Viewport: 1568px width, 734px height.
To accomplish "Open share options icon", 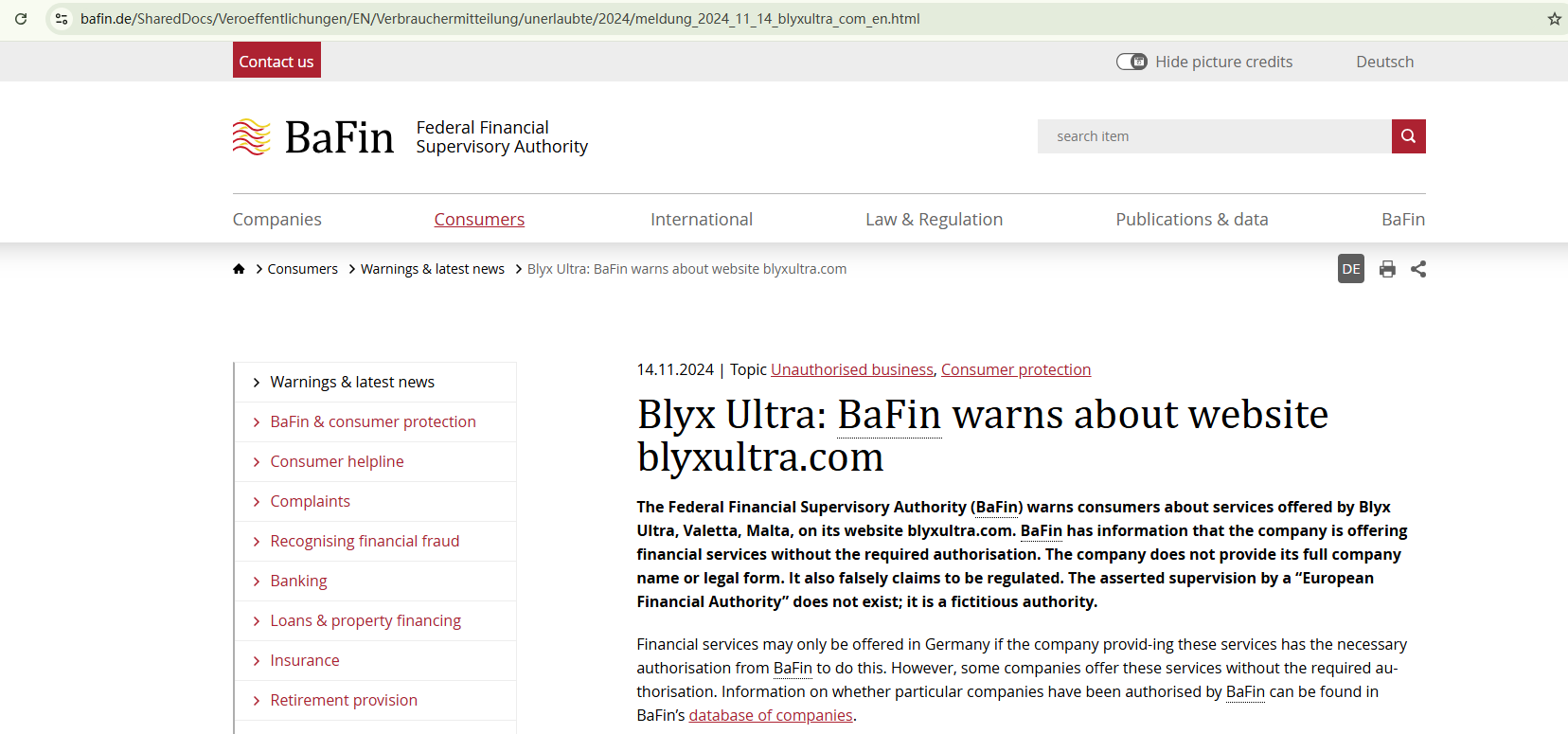I will click(x=1418, y=269).
